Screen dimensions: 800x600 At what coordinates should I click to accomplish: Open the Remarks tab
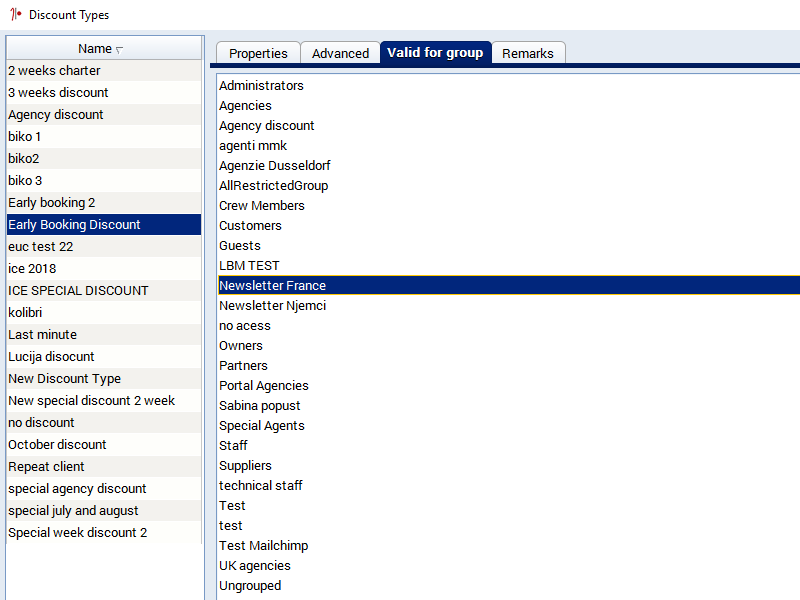coord(528,53)
